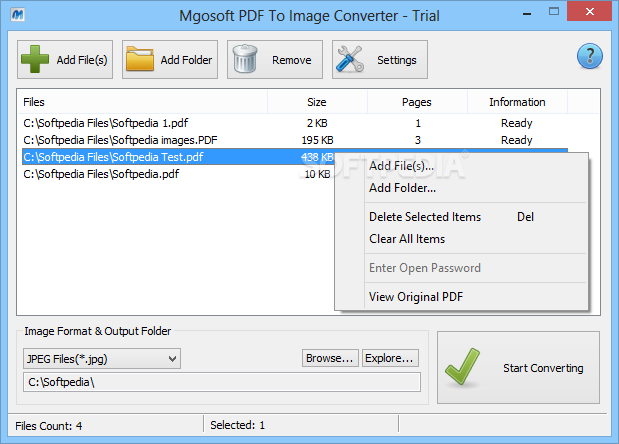
Task: Open help with the blue question mark
Action: click(589, 56)
